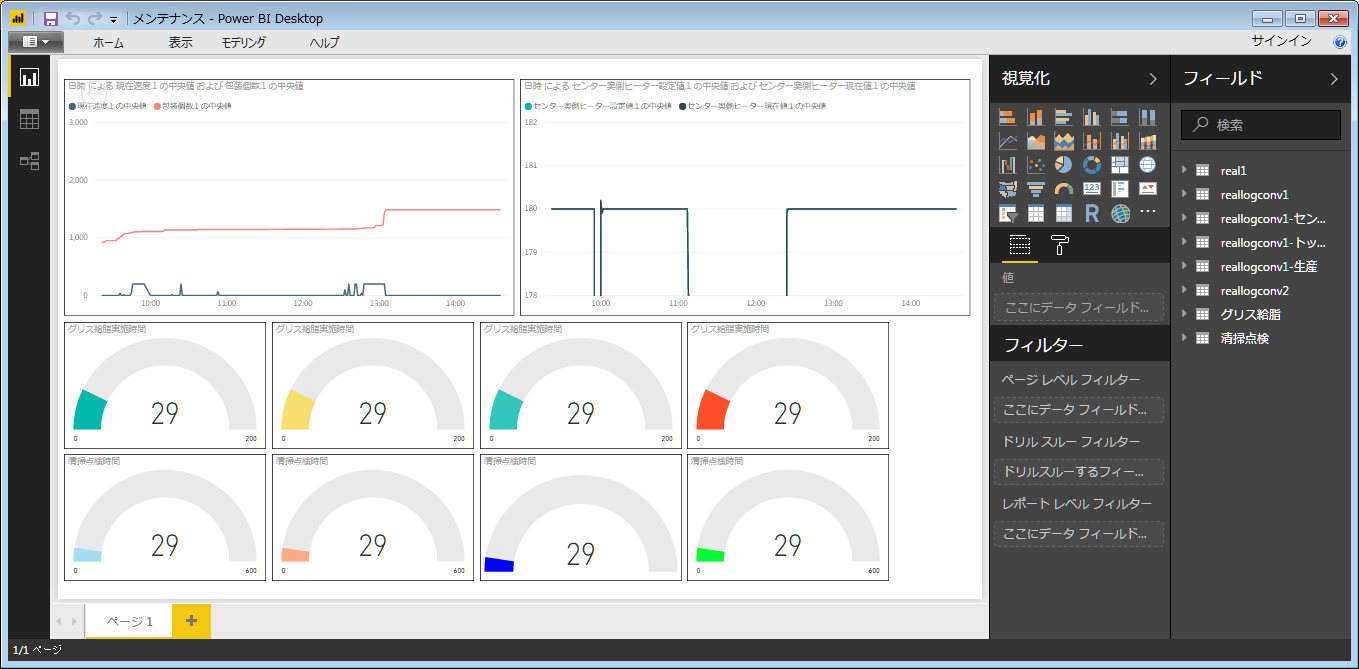
Task: Open the ホーム ribbon tab
Action: point(108,42)
